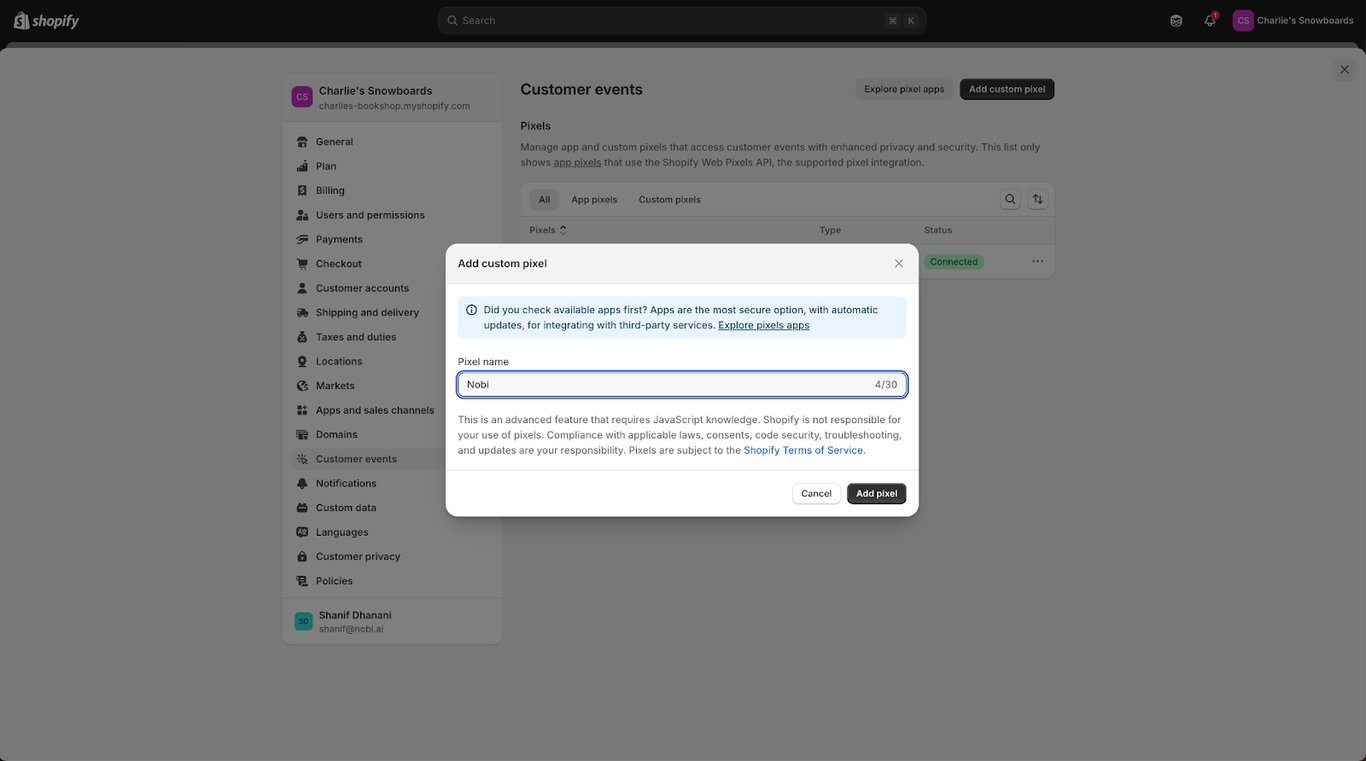
Task: Click the Charlie's Snowboards store header in sidebar
Action: point(392,98)
